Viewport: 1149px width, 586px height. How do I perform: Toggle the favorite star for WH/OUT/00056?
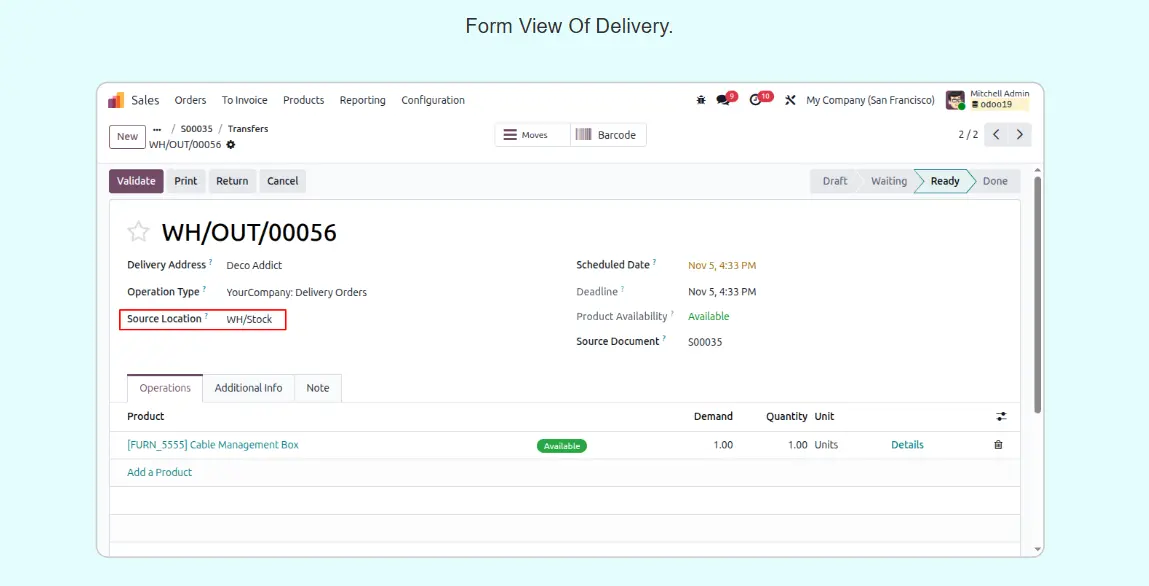(138, 233)
